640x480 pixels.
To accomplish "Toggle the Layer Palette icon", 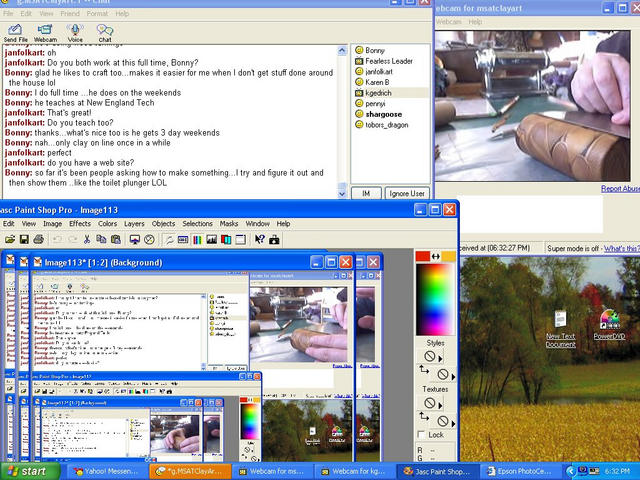I will [226, 239].
